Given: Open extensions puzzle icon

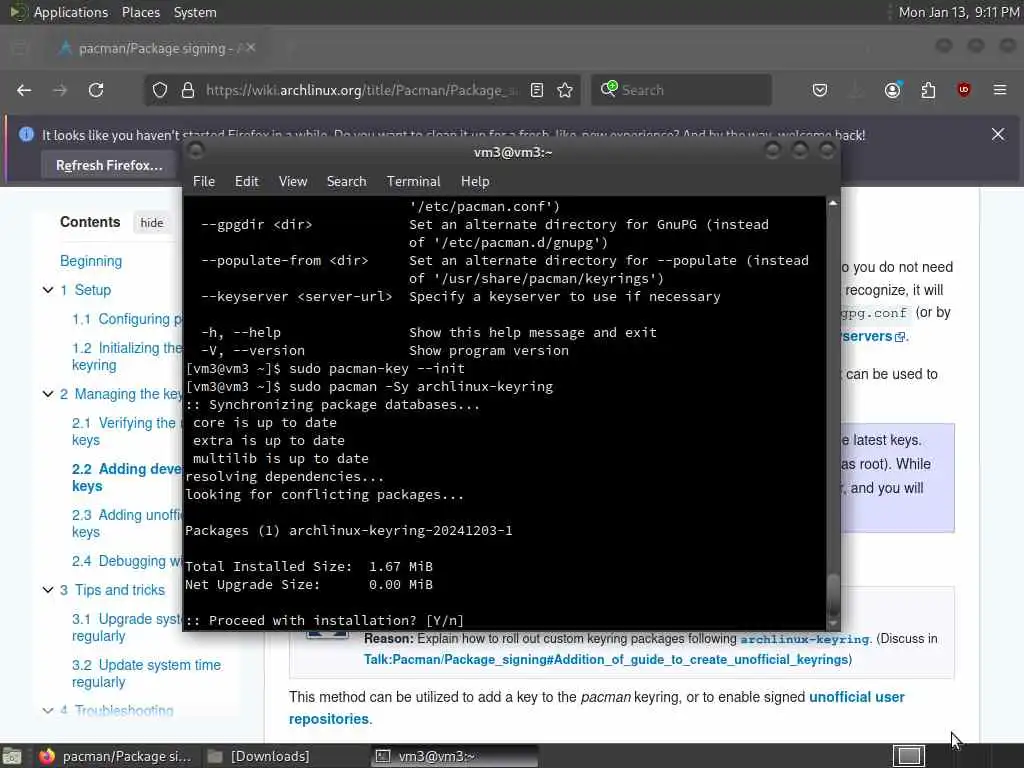Looking at the screenshot, I should pyautogui.click(x=929, y=90).
